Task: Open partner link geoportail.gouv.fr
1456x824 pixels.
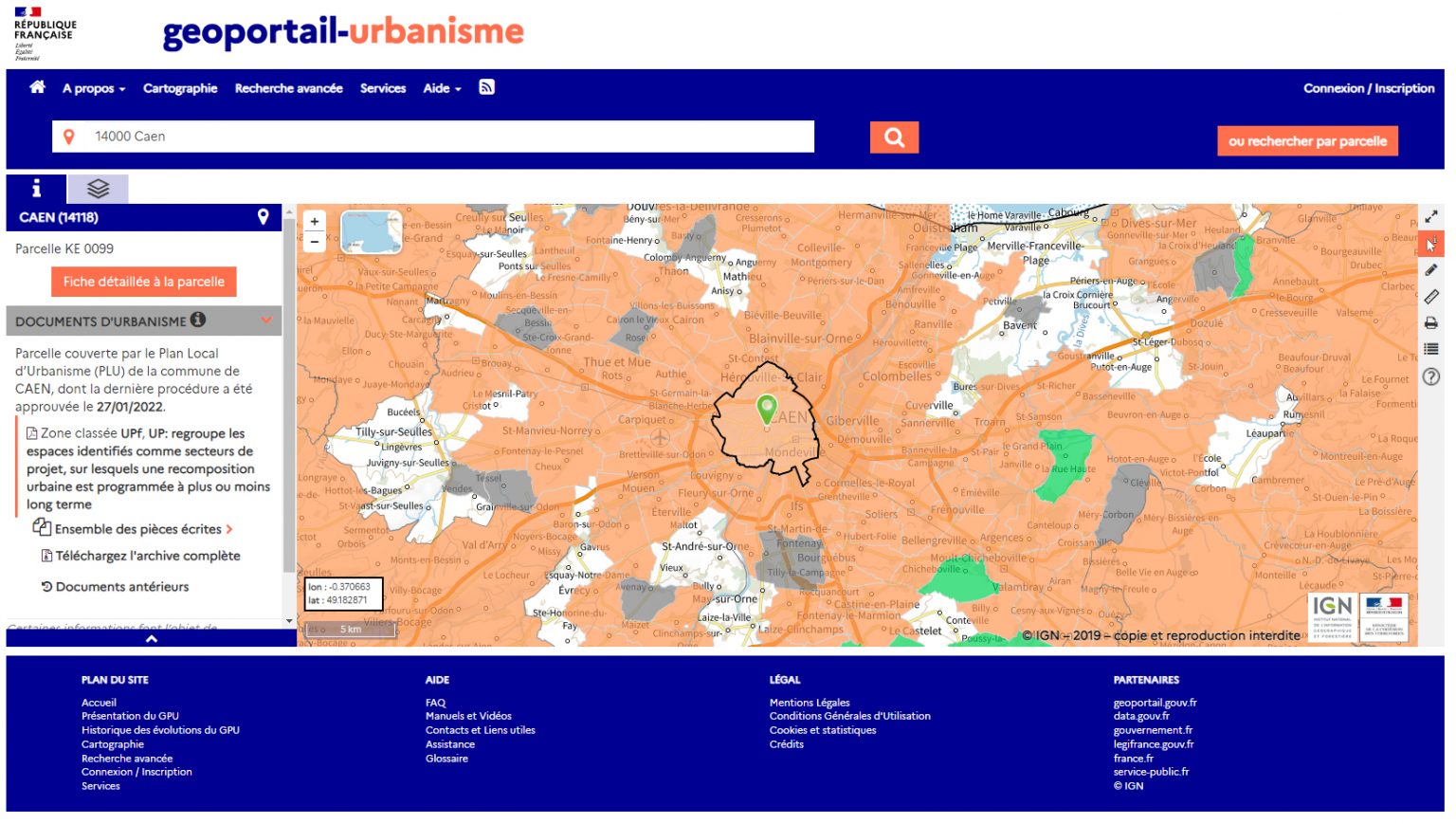Action: click(1155, 703)
